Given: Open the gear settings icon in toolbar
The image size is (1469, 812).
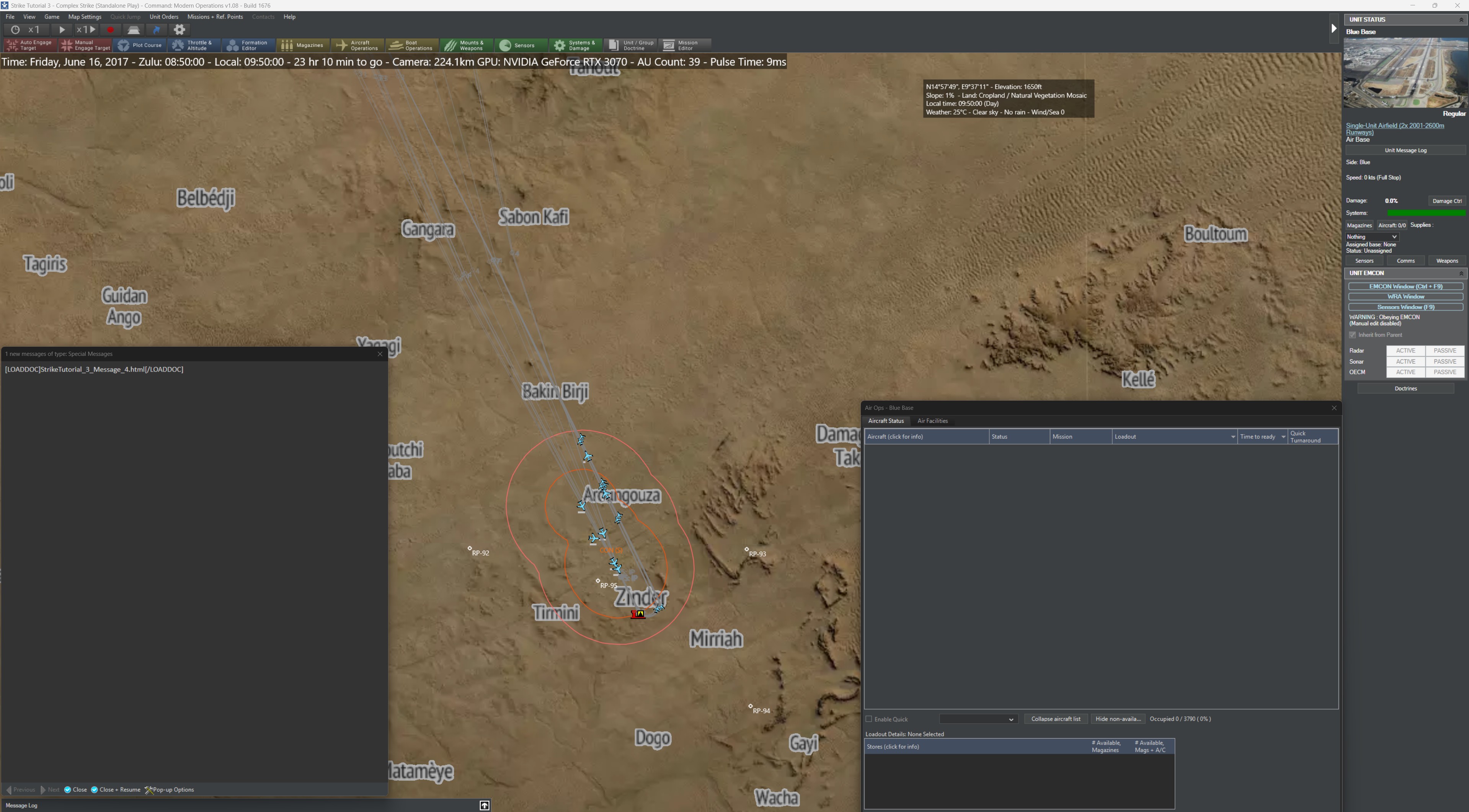Looking at the screenshot, I should pyautogui.click(x=180, y=29).
